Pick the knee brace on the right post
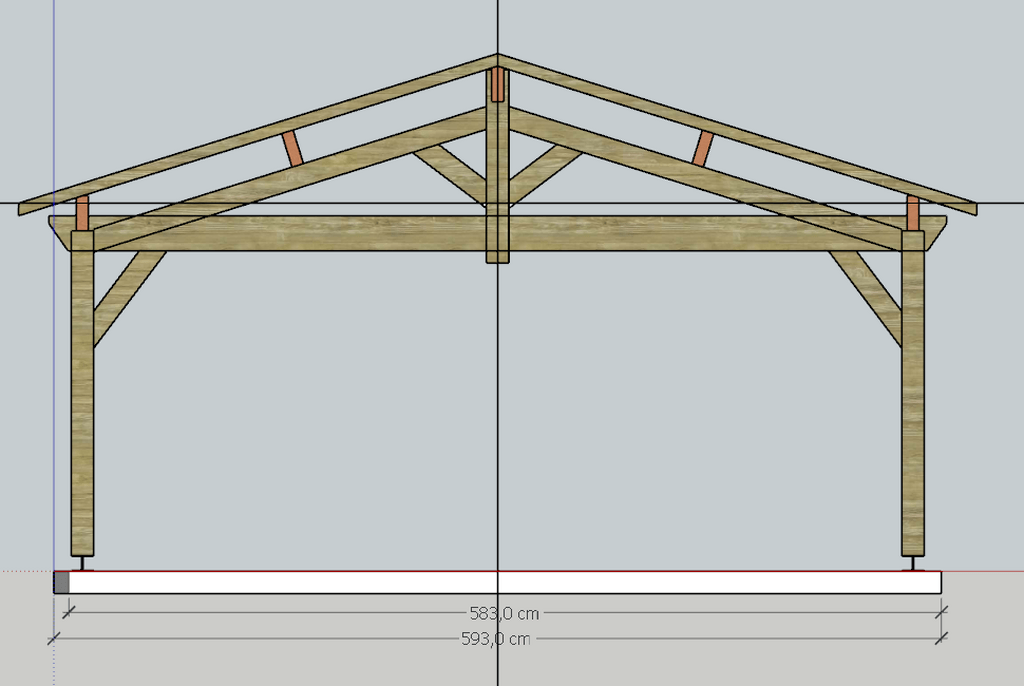This screenshot has height=686, width=1024. click(866, 298)
